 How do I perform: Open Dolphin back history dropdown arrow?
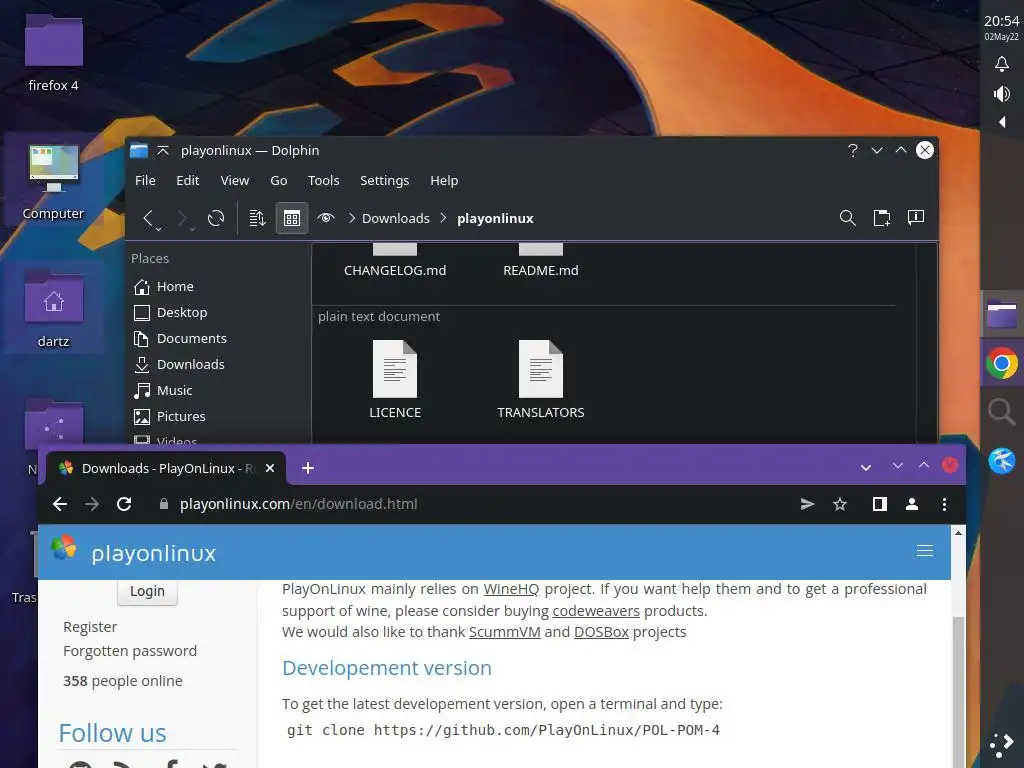click(158, 229)
